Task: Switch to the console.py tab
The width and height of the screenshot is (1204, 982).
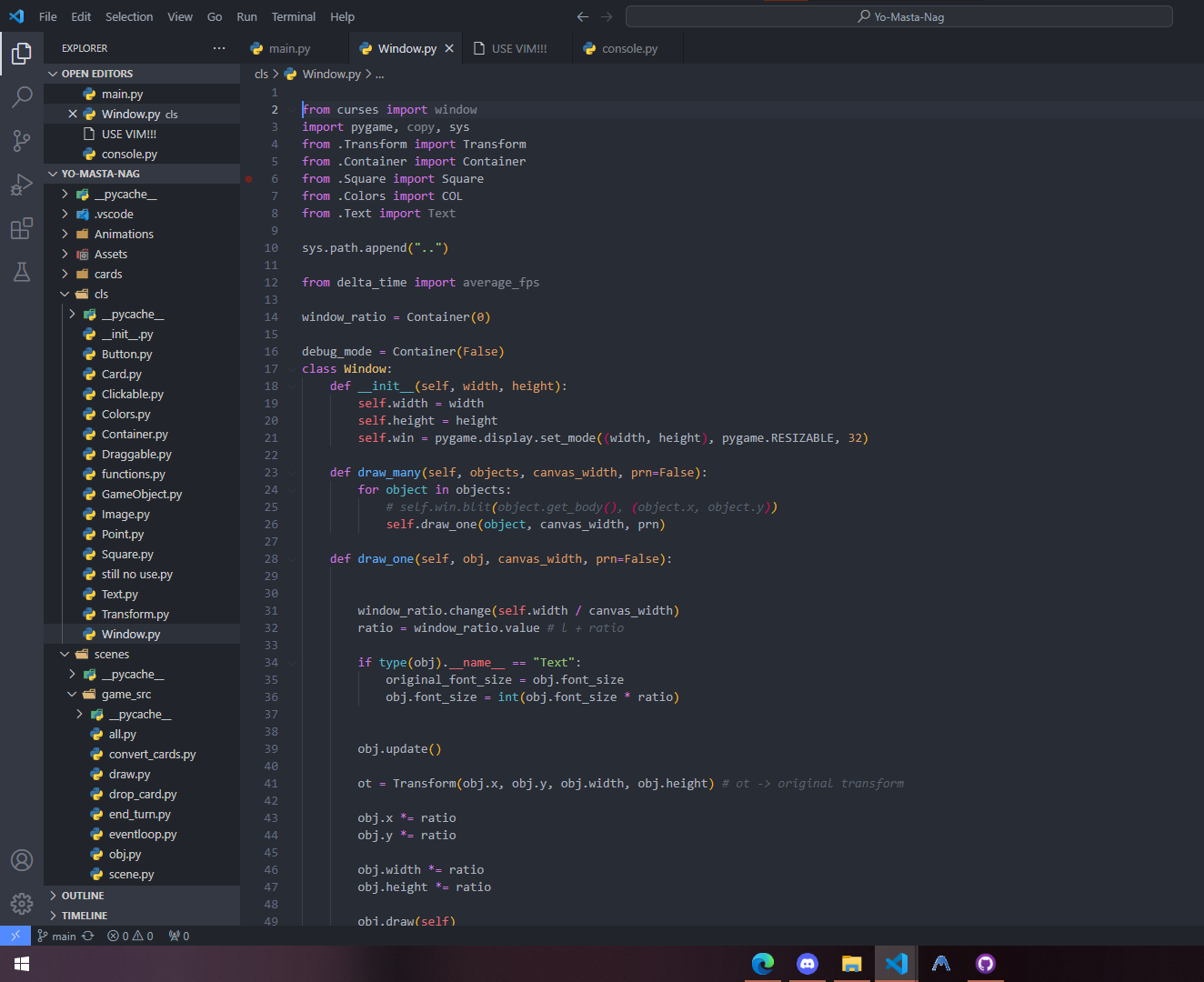Action: pos(628,49)
